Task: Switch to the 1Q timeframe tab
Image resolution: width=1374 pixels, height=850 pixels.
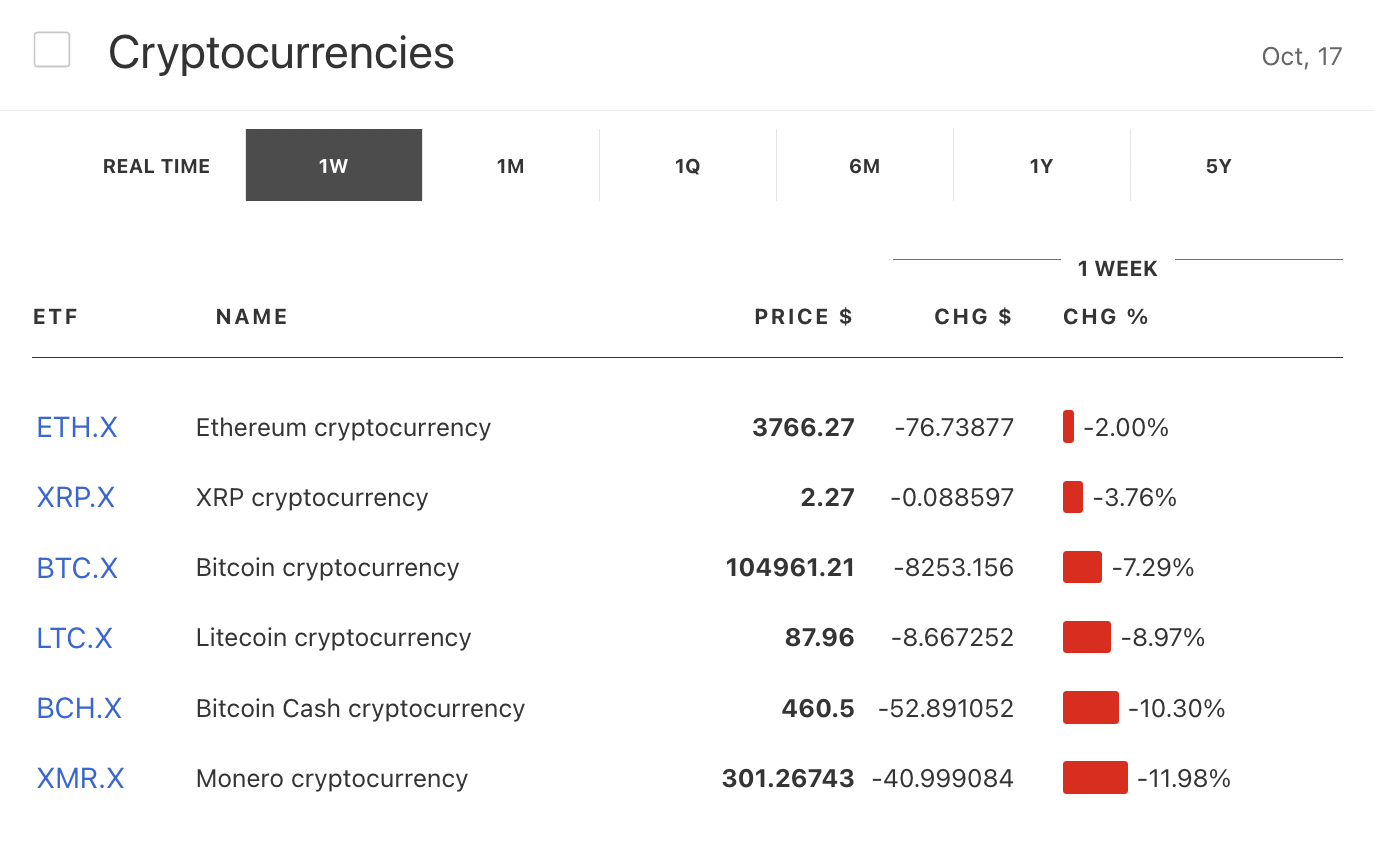Action: tap(688, 166)
